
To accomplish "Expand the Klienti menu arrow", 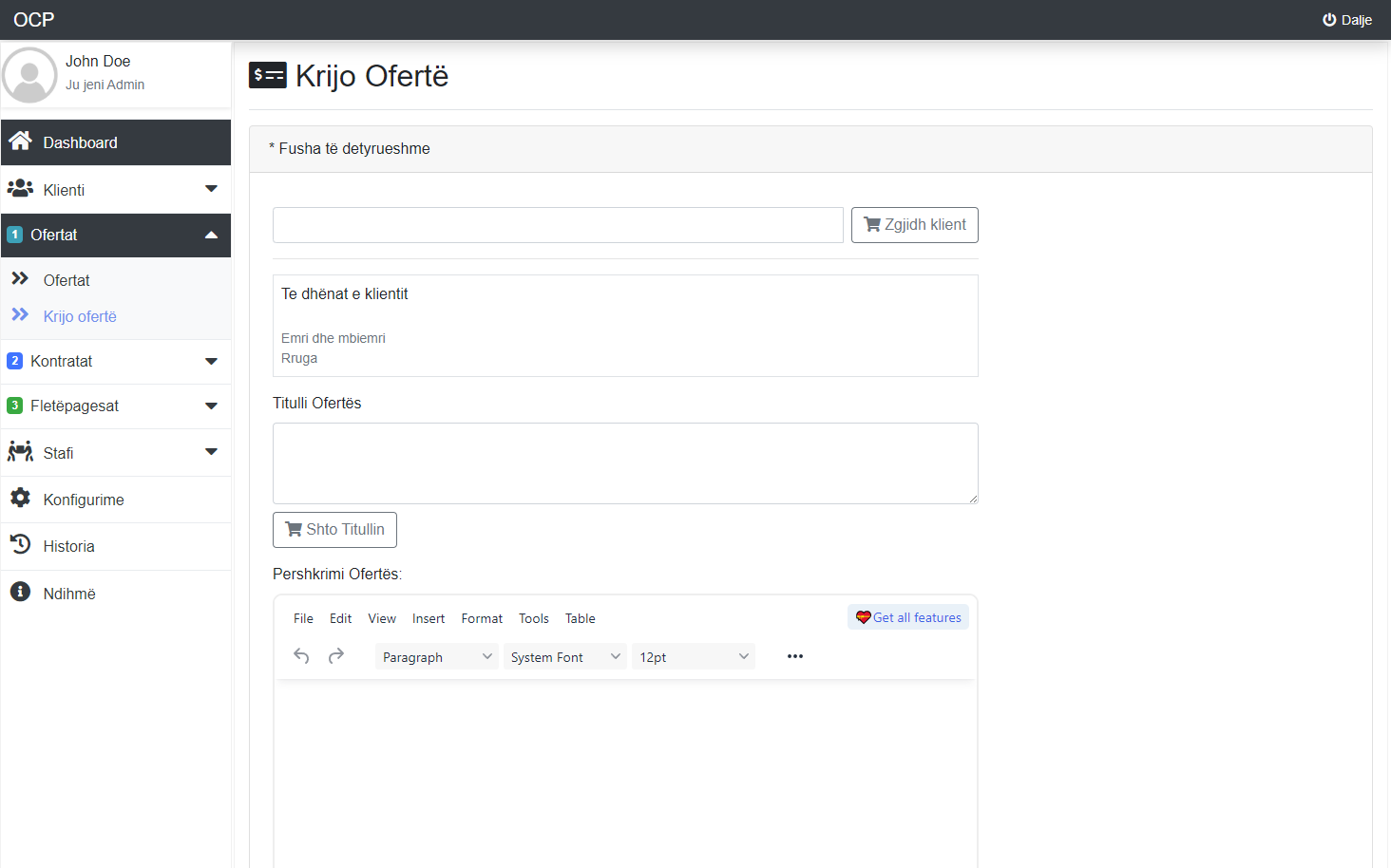I will (211, 189).
